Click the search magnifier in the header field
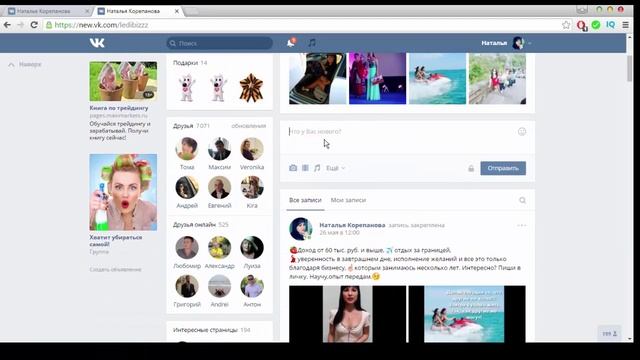Image resolution: width=640 pixels, height=360 pixels. point(173,43)
